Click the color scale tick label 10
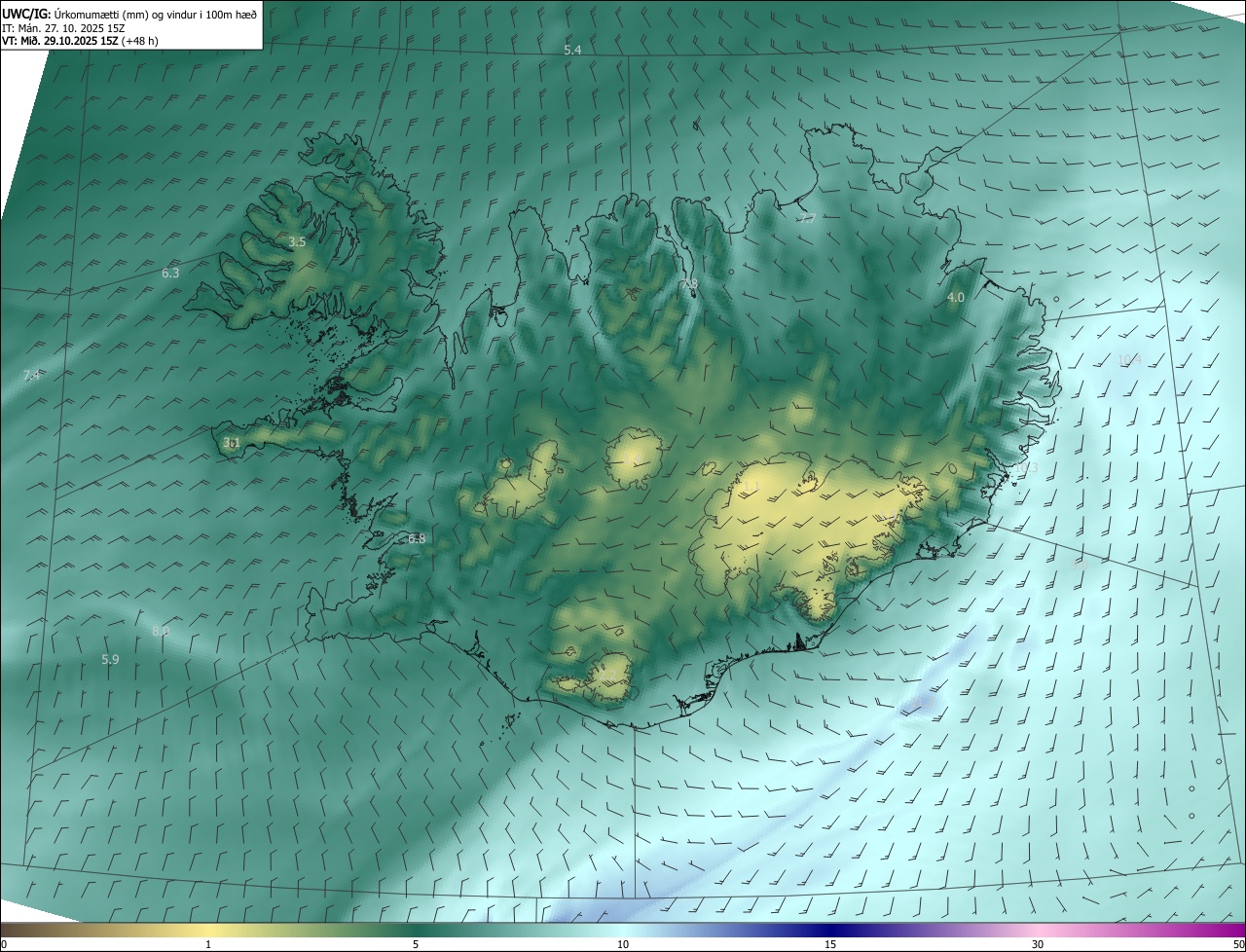 pos(623,944)
